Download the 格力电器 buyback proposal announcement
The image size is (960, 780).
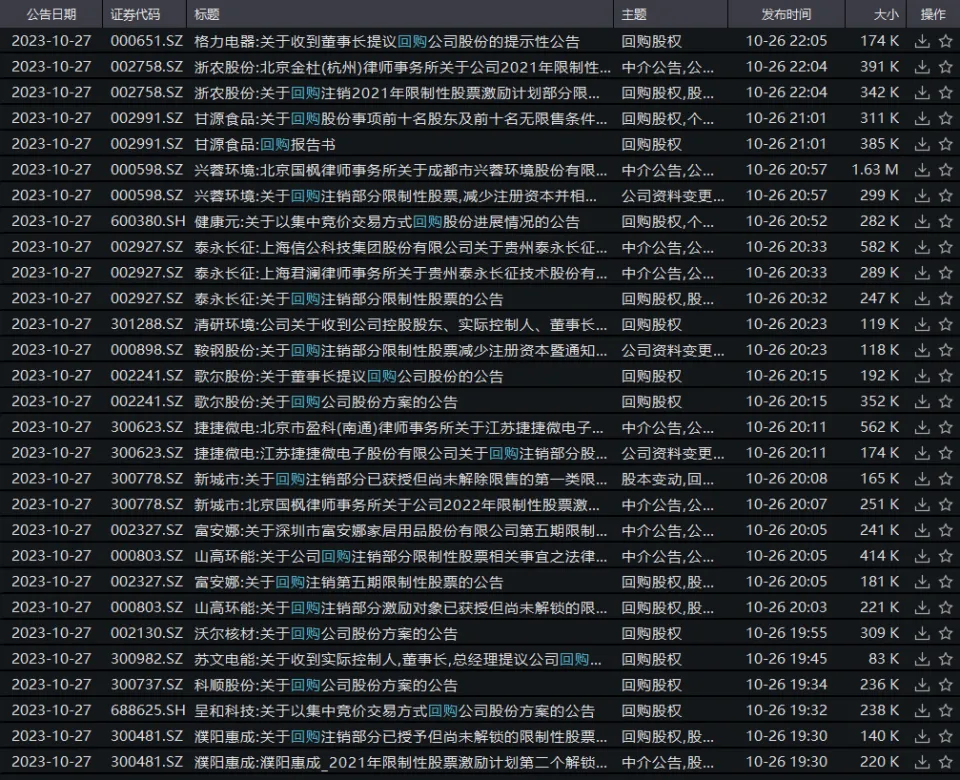point(922,41)
